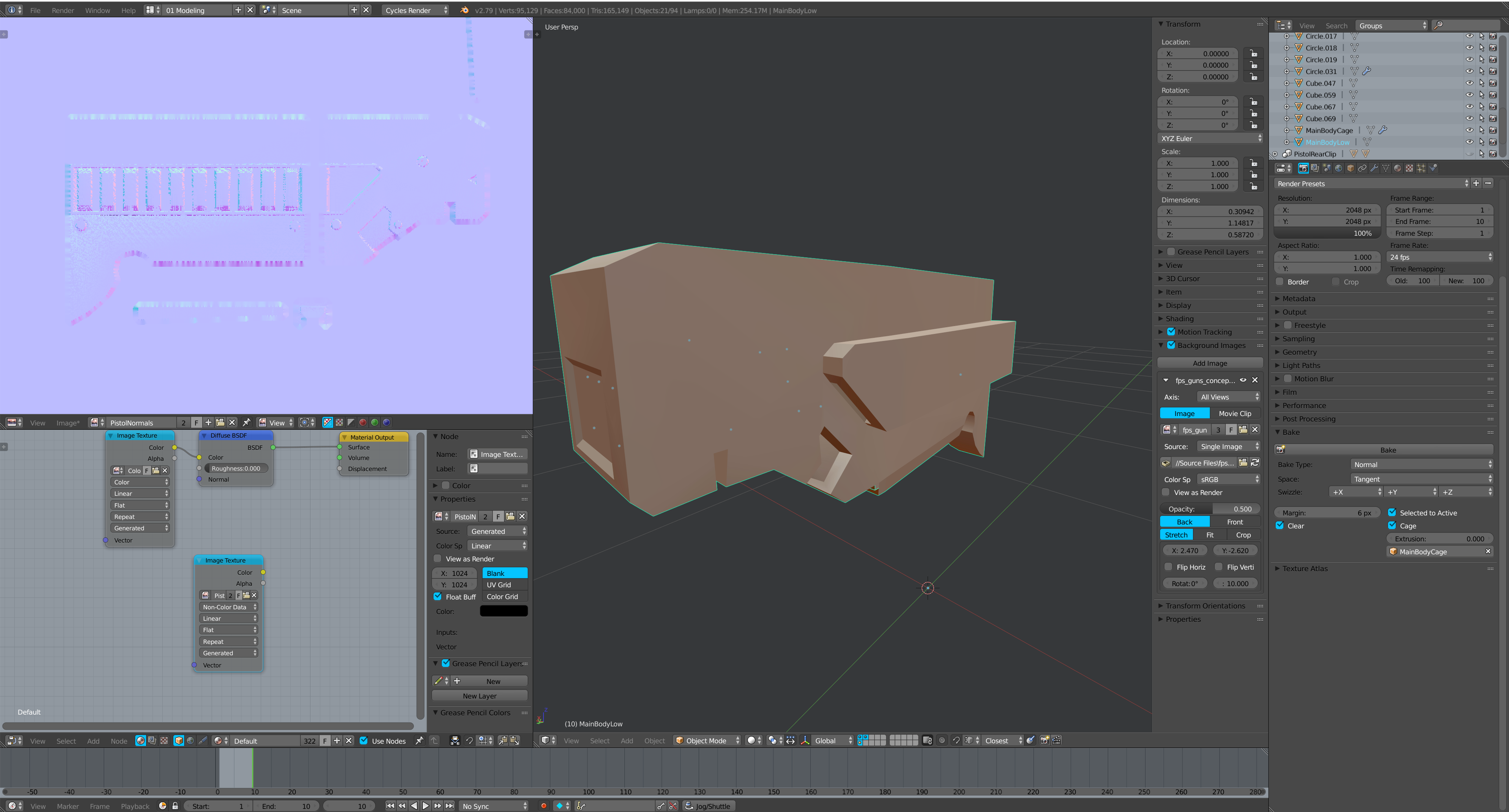Open the Render menu
Image resolution: width=1509 pixels, height=812 pixels.
click(x=63, y=10)
